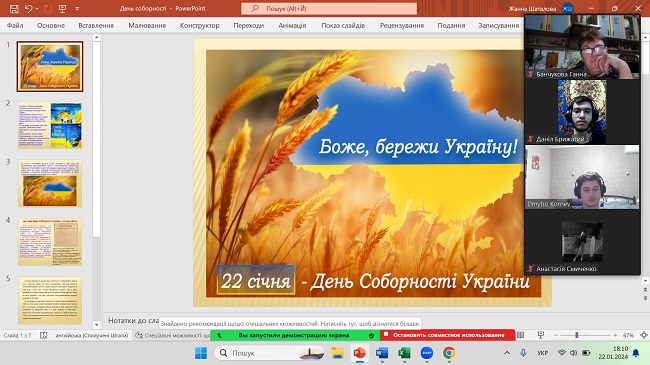
Task: Open Спеціальні можливості accessibility checker
Action: (173, 335)
